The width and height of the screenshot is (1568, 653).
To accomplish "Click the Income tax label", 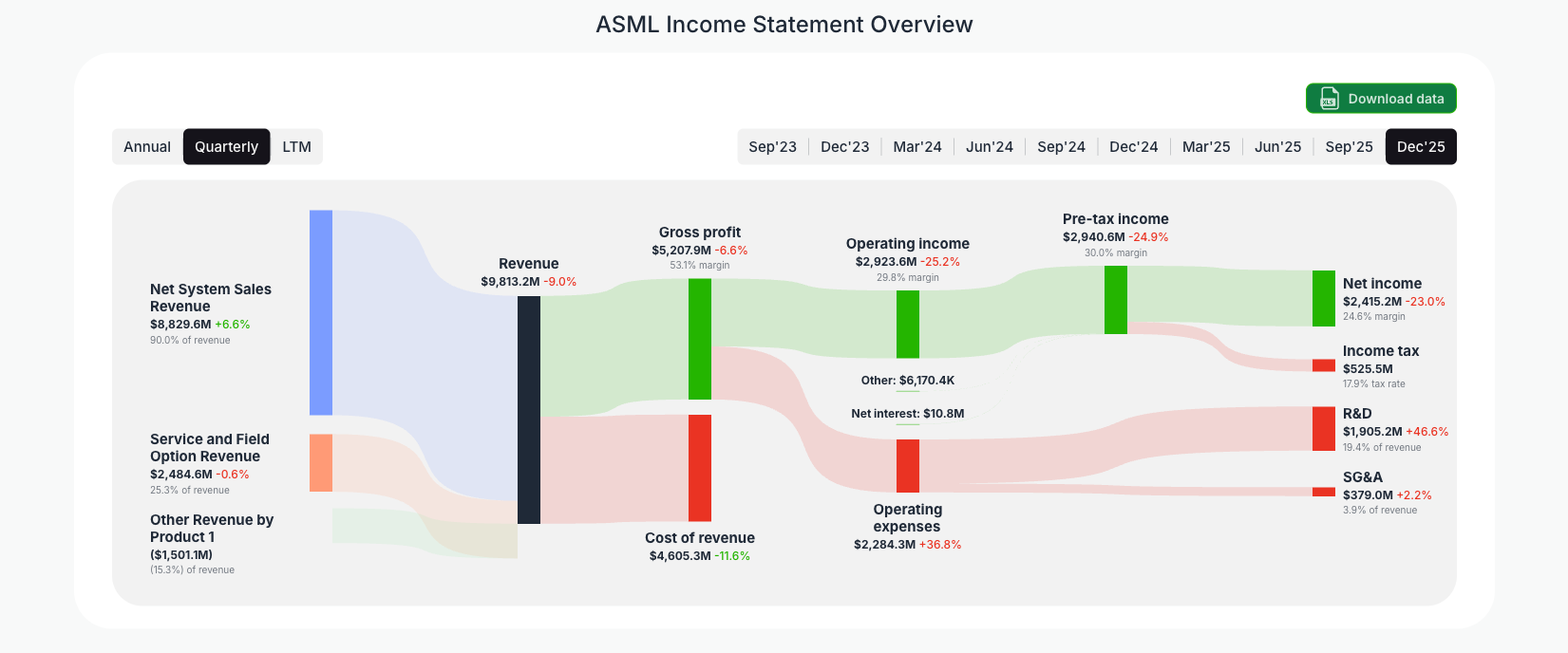I will click(1381, 351).
